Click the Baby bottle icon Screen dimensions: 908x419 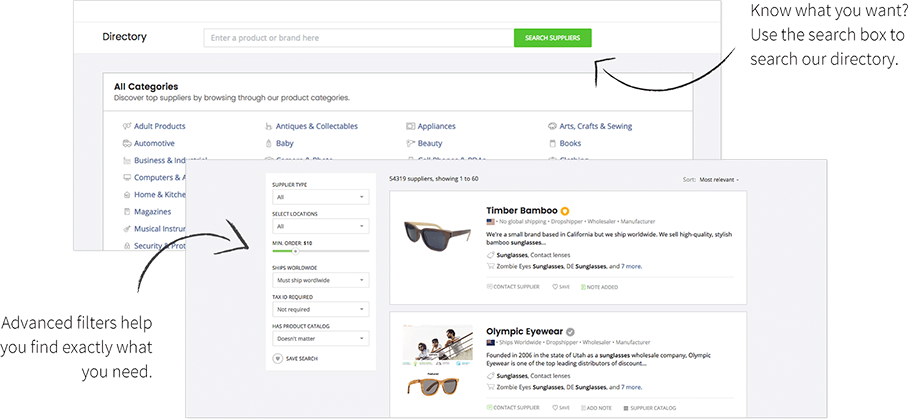tap(268, 144)
